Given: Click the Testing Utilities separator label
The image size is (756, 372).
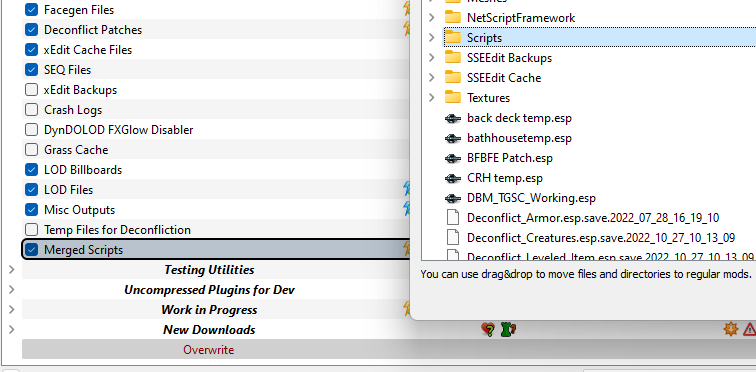Looking at the screenshot, I should [209, 270].
